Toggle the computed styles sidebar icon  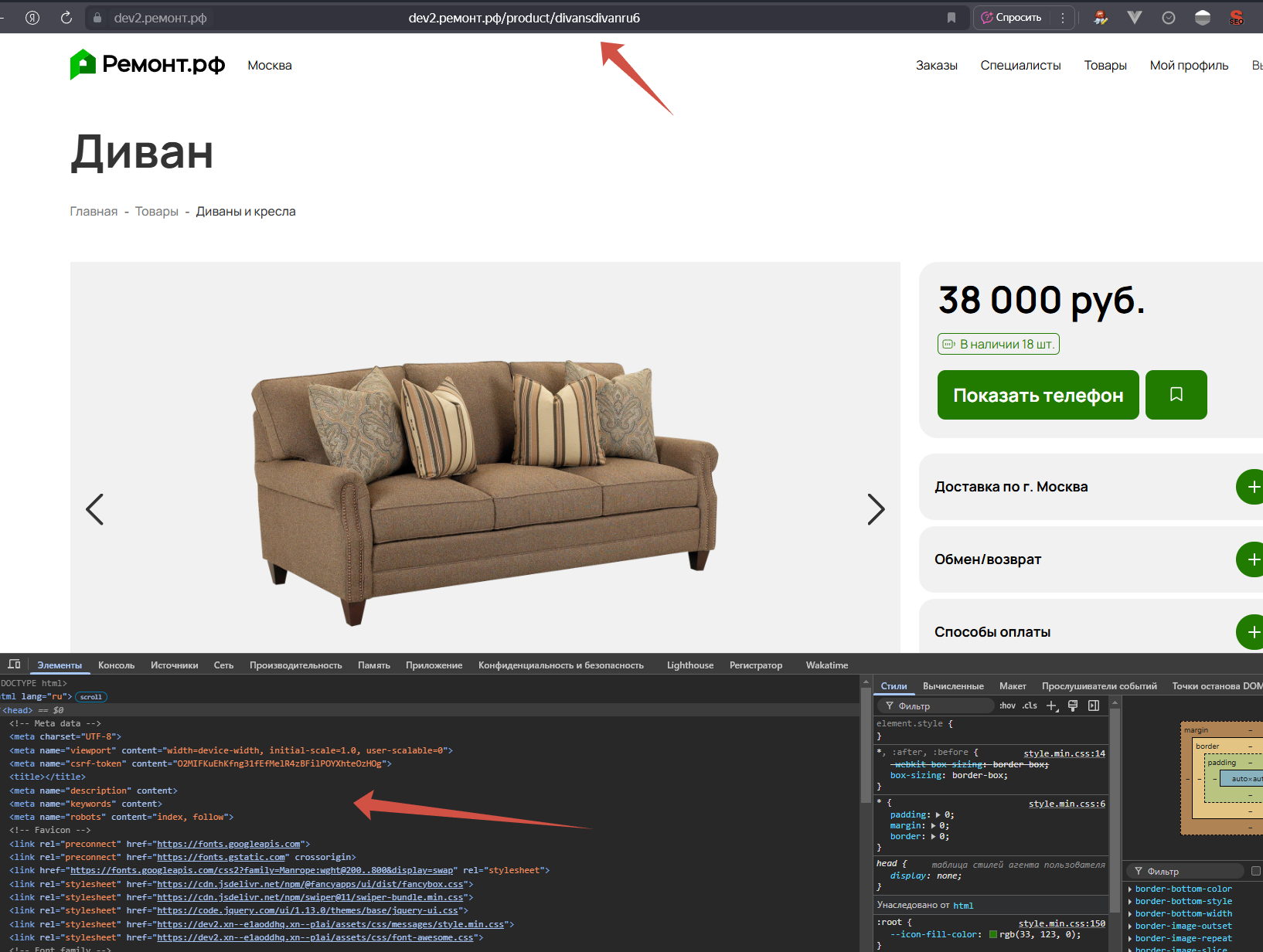[1094, 705]
